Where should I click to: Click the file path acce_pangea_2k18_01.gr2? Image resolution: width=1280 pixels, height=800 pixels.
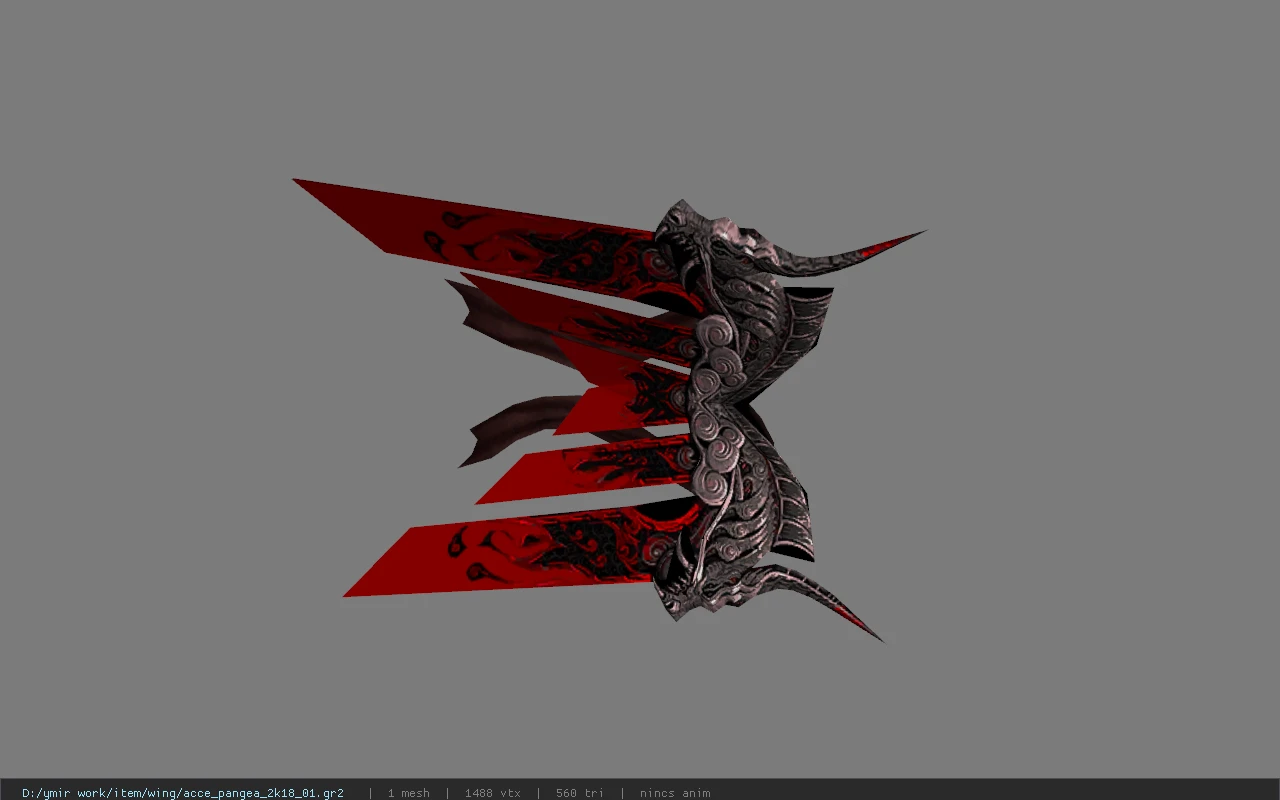pyautogui.click(x=183, y=793)
